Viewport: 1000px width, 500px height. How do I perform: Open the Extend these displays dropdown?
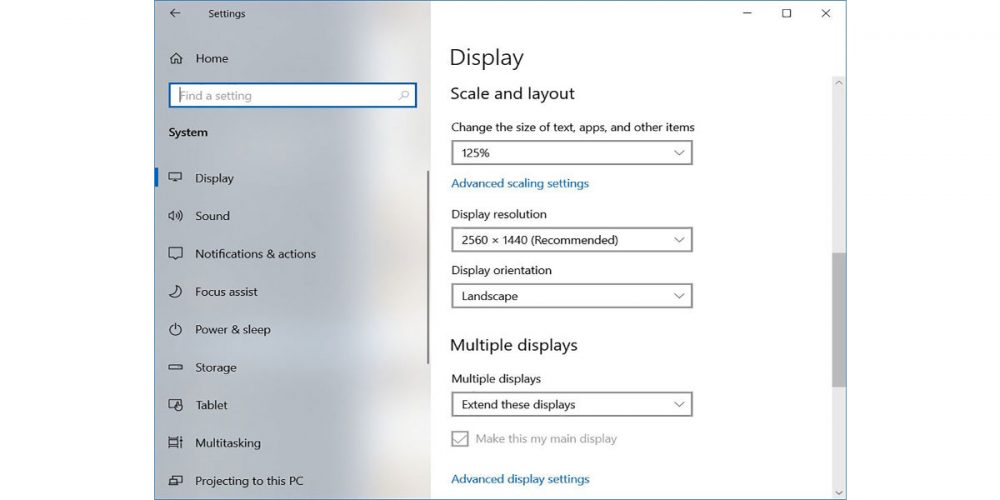coord(571,405)
